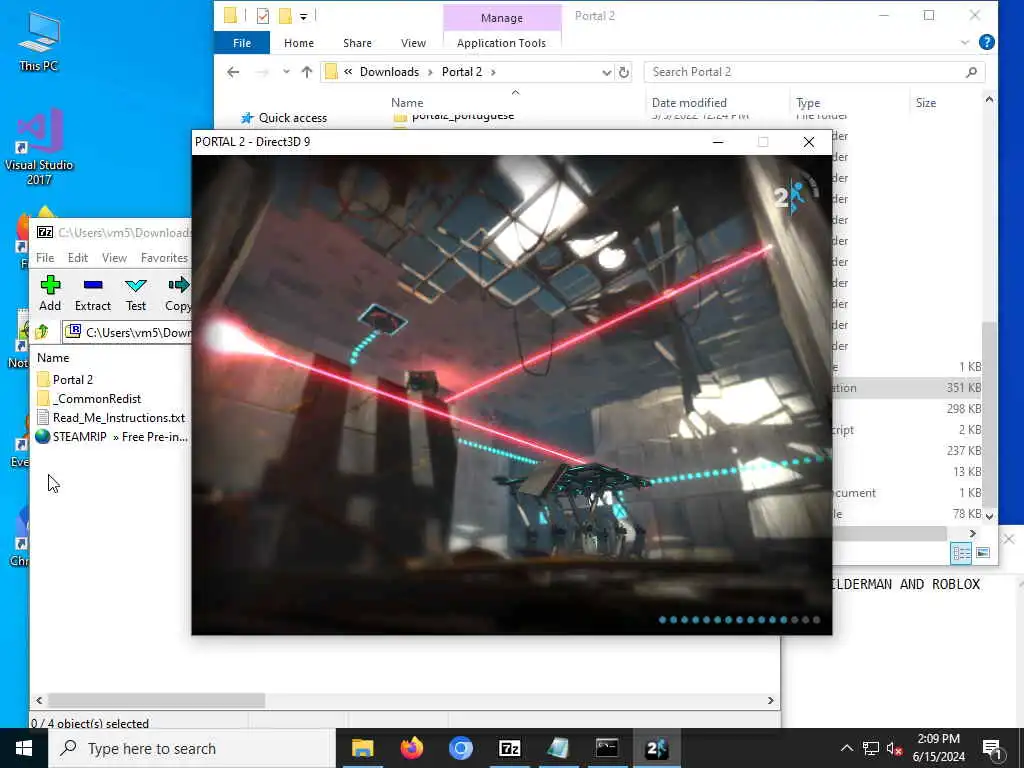Click the Explorer Up-folder arrow
The height and width of the screenshot is (768, 1024).
[306, 72]
